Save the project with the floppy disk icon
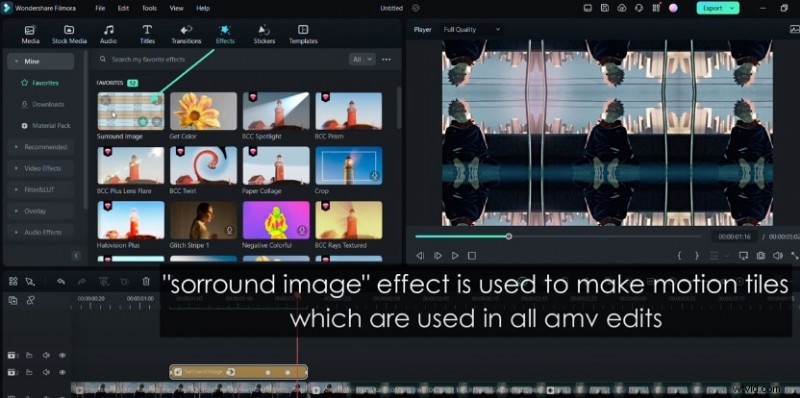800x398 pixels. point(605,8)
